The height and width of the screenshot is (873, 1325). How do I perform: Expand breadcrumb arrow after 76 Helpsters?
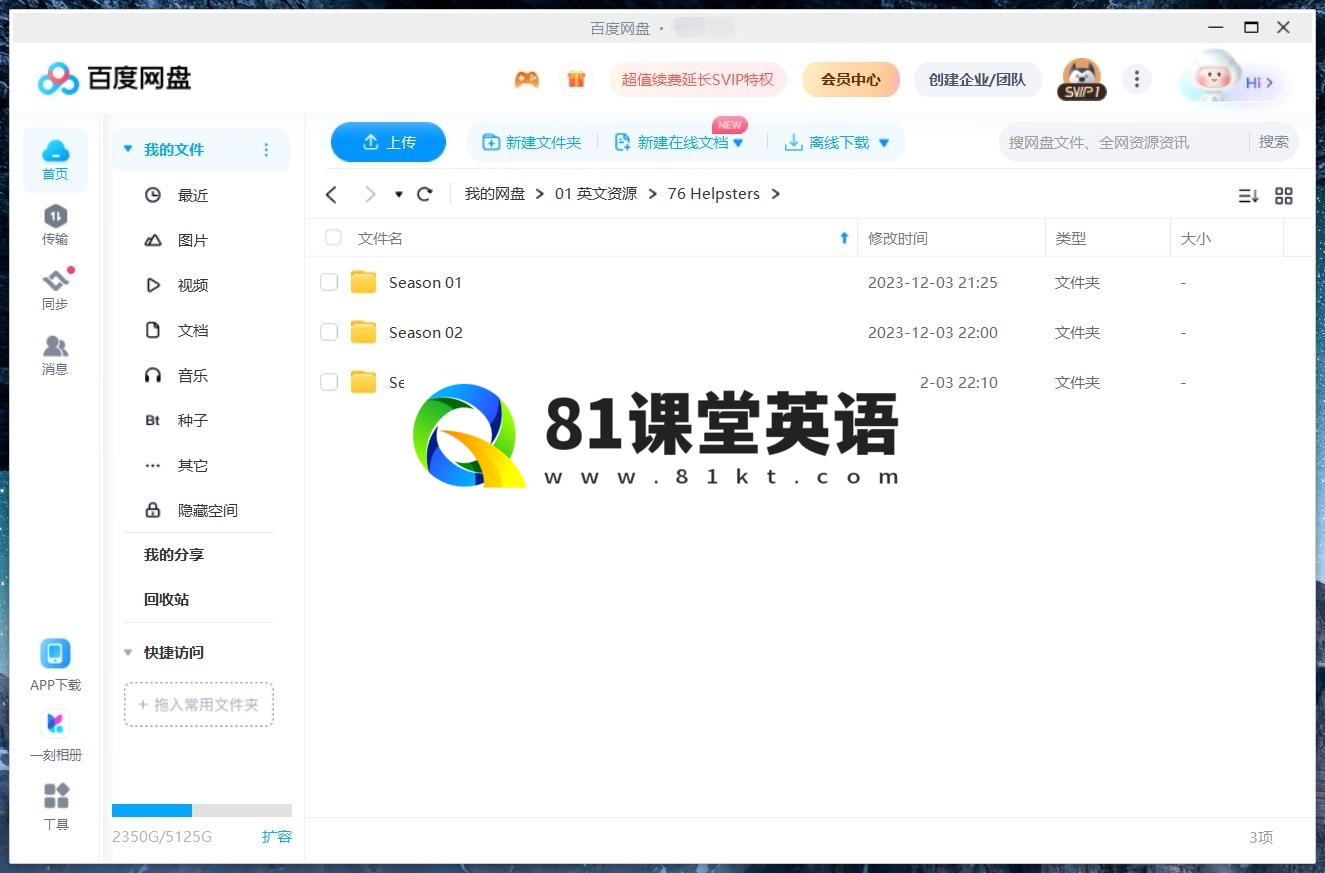(775, 194)
